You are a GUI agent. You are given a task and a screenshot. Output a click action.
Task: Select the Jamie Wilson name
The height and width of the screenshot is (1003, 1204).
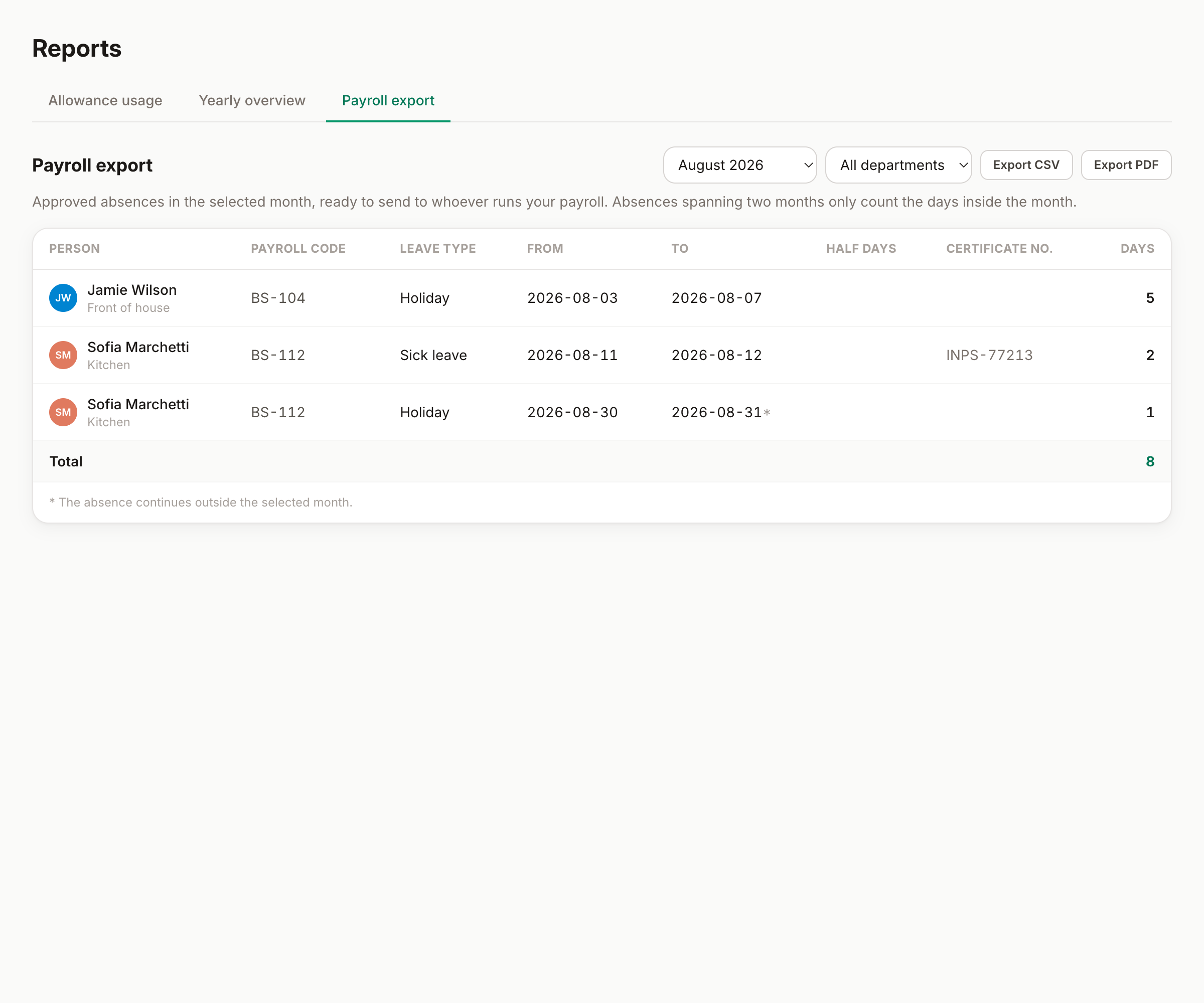(132, 290)
